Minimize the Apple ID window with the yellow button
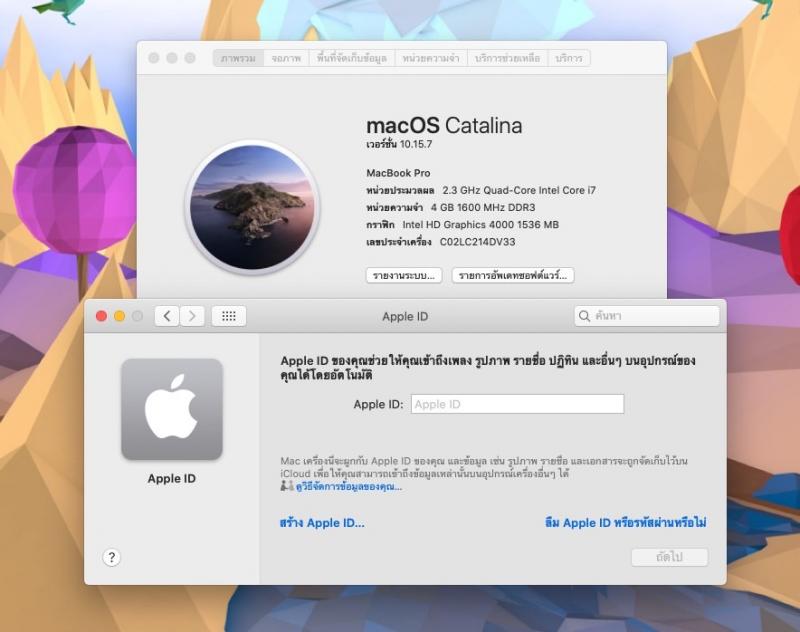Viewport: 800px width, 632px height. 119,316
